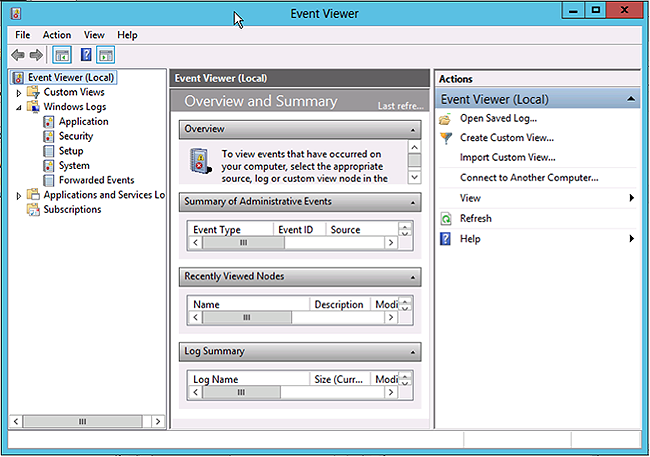Click Show/Hide Action Pane toolbar icon
Image resolution: width=650 pixels, height=457 pixels.
click(105, 55)
